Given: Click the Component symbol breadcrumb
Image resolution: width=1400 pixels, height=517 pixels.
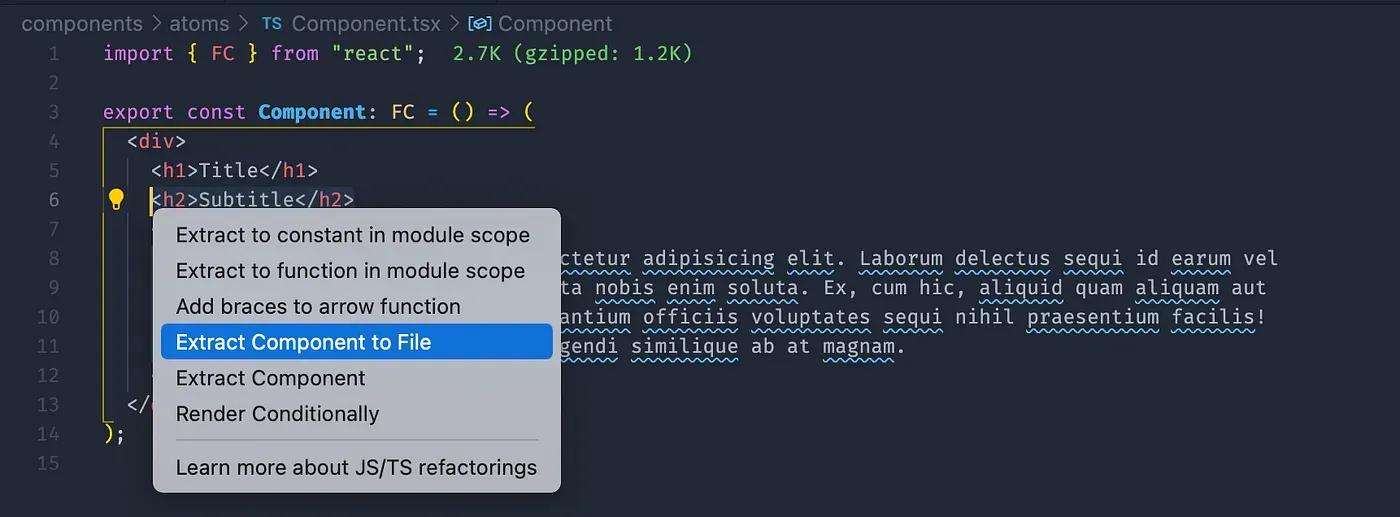Looking at the screenshot, I should click(555, 23).
